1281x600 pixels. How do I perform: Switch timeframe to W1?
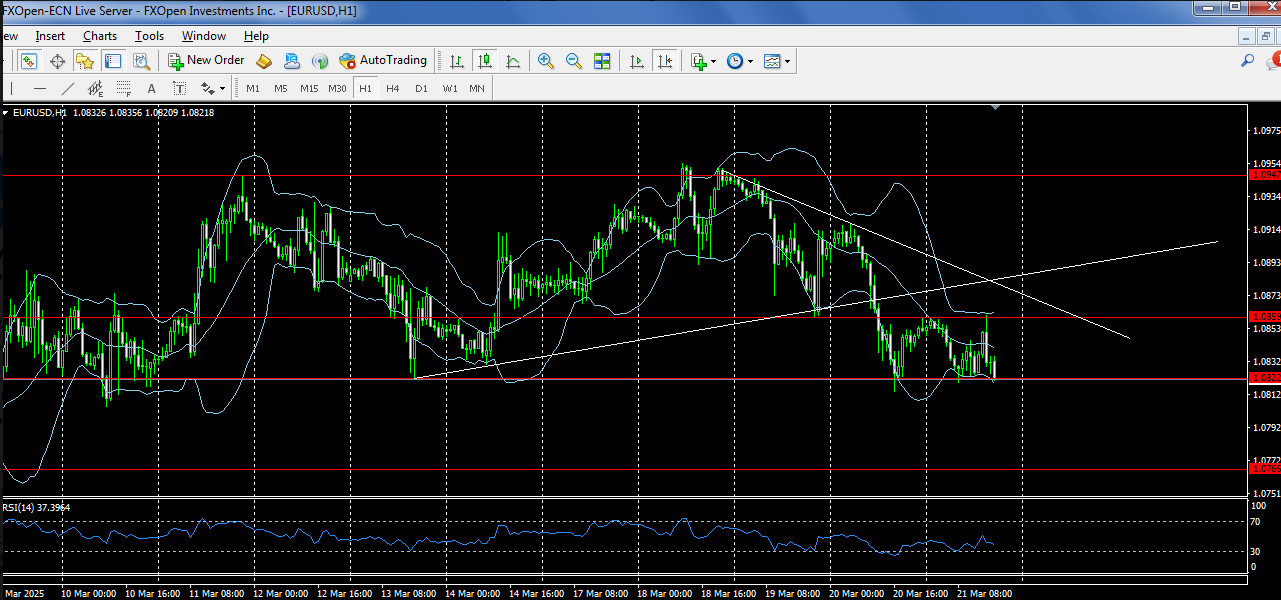coord(450,88)
